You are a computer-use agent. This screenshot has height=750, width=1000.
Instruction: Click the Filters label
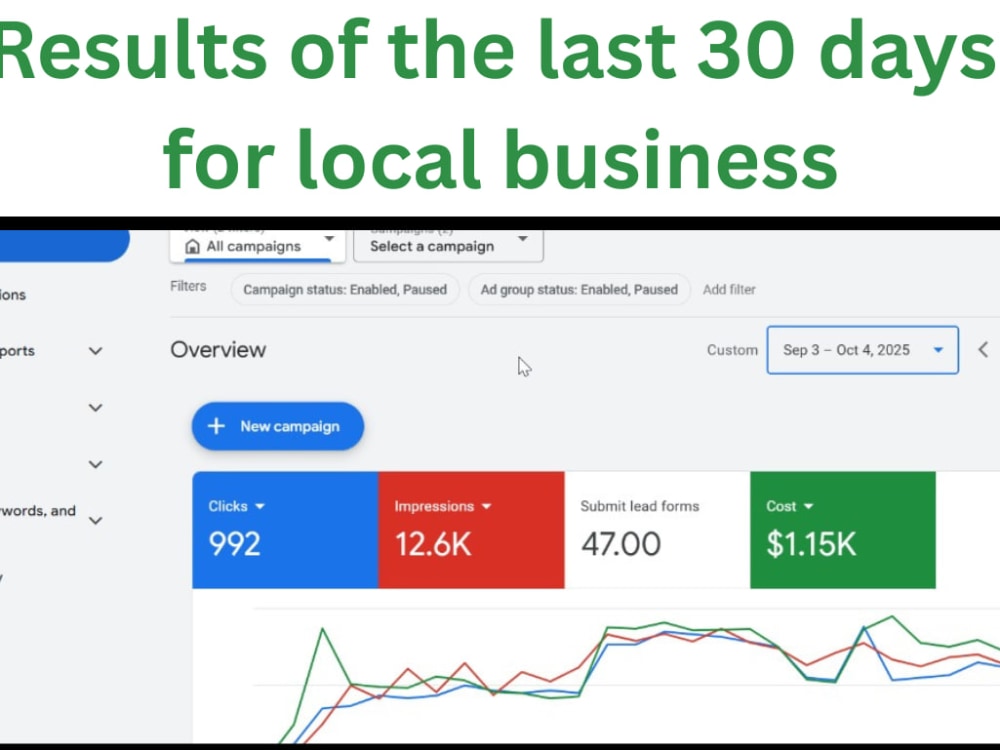[x=188, y=286]
